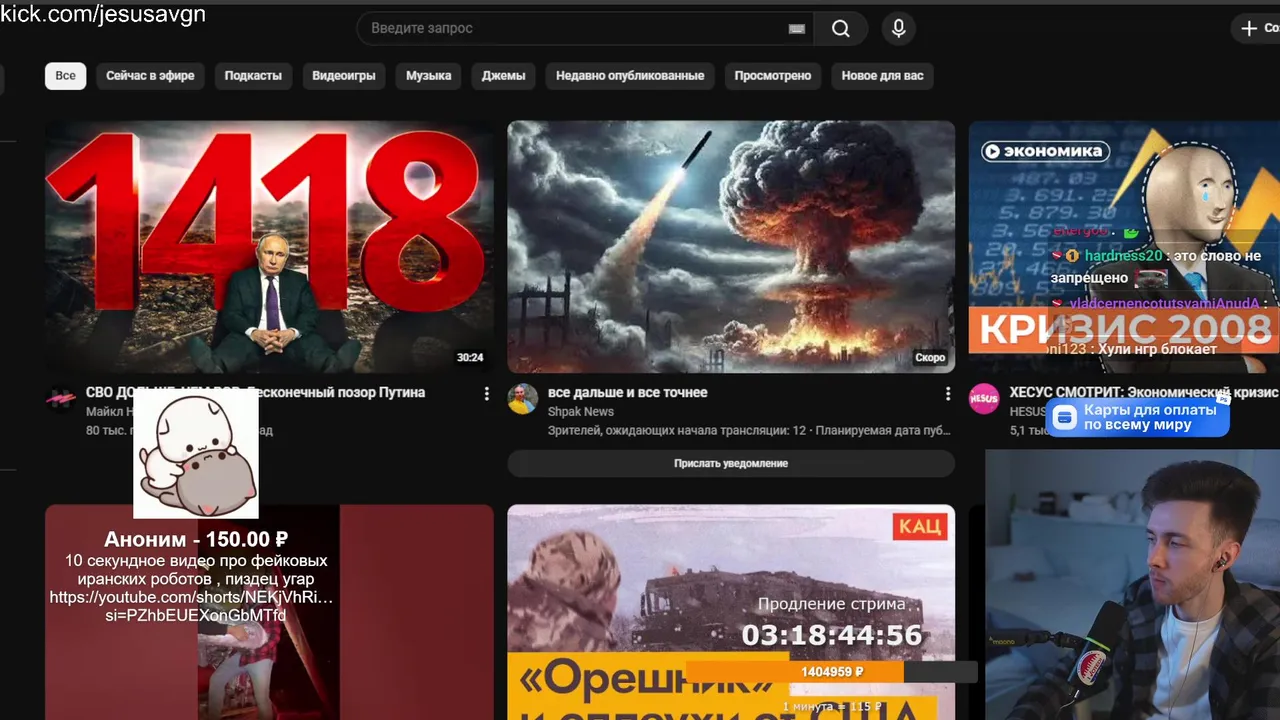Open options menu for Putin video

coord(487,394)
